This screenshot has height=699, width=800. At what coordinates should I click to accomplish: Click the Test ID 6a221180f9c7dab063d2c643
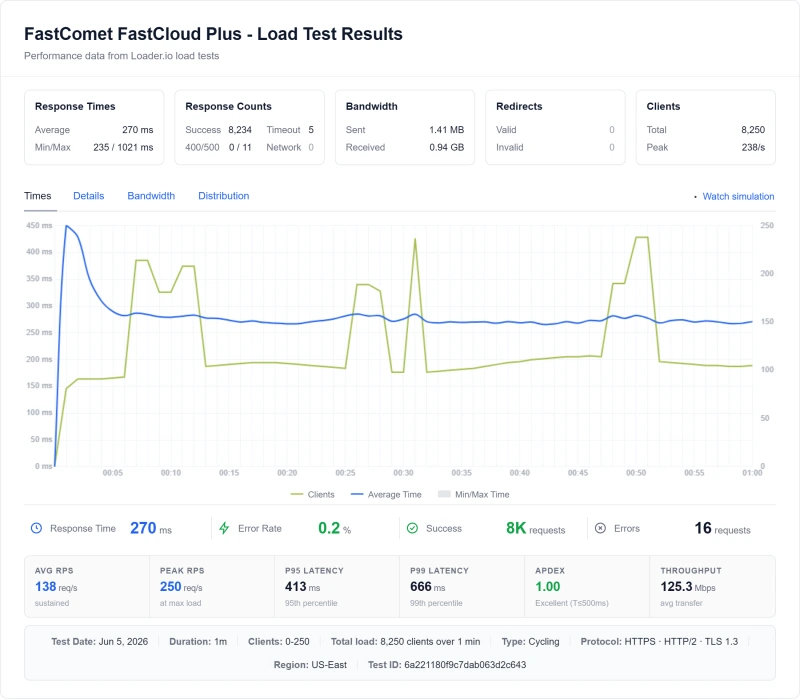pos(447,665)
